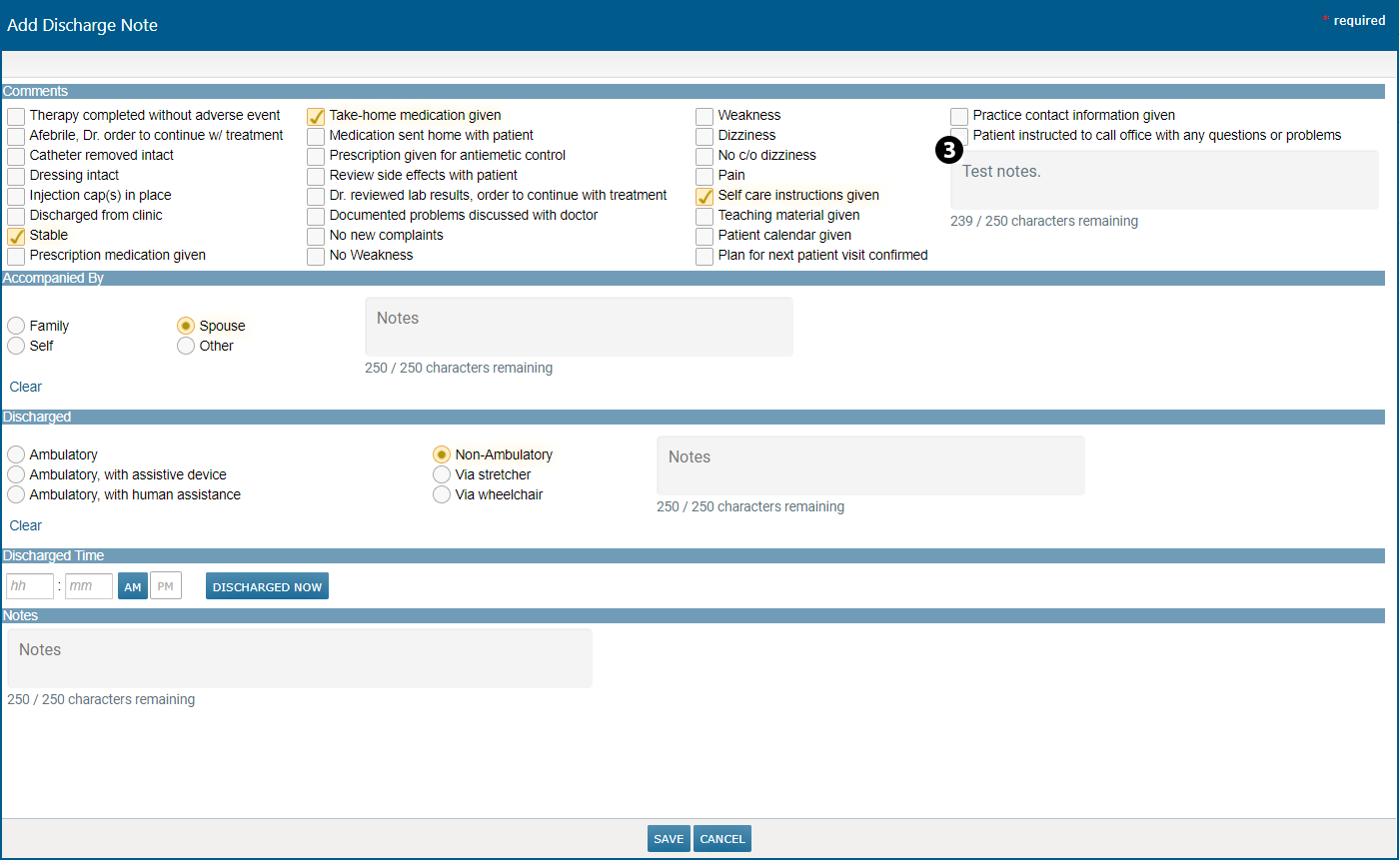The image size is (1400, 863).
Task: Tick Practice contact information given
Action: tap(959, 117)
